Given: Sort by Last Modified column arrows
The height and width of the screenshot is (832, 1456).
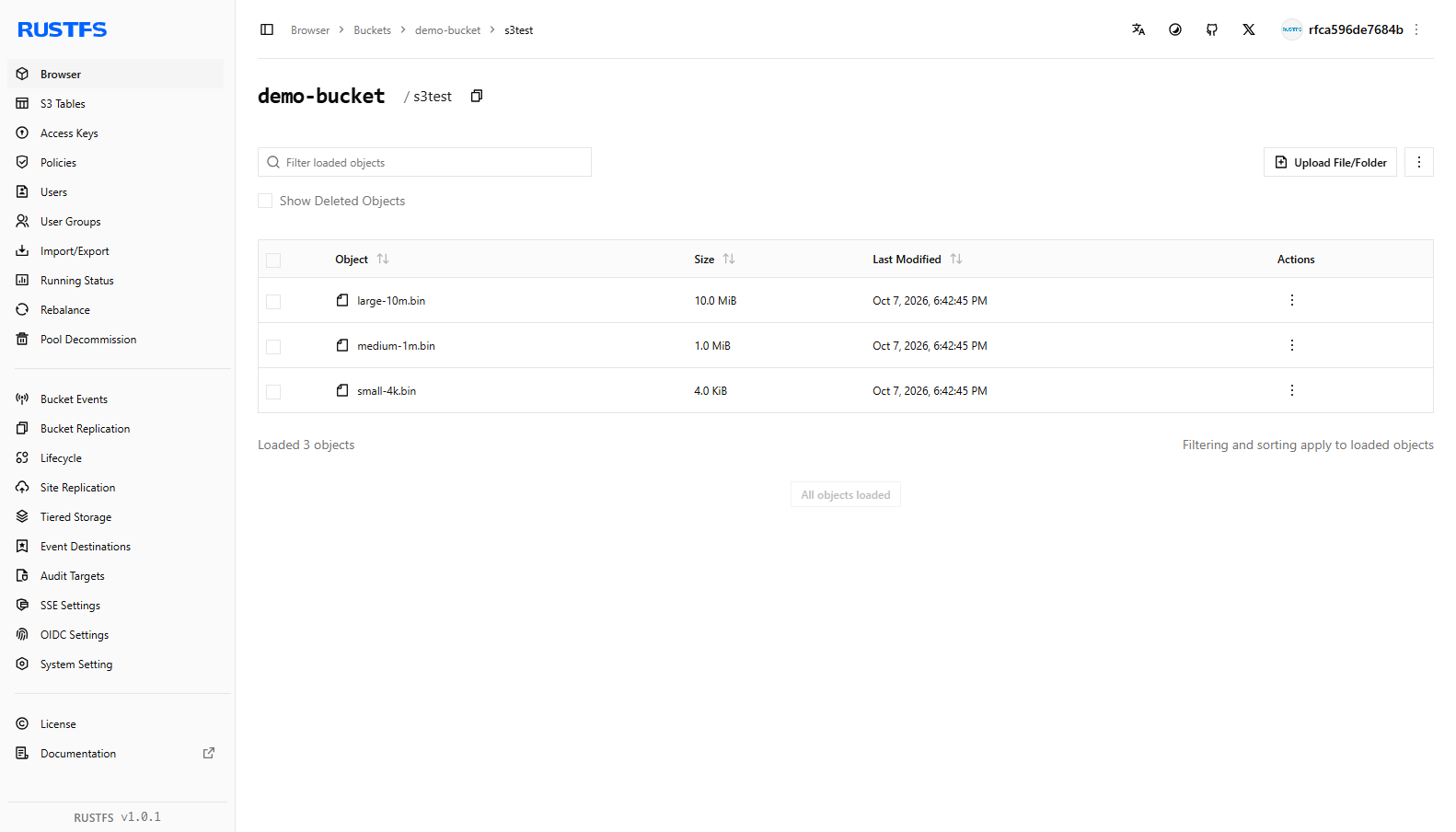Looking at the screenshot, I should pyautogui.click(x=956, y=260).
